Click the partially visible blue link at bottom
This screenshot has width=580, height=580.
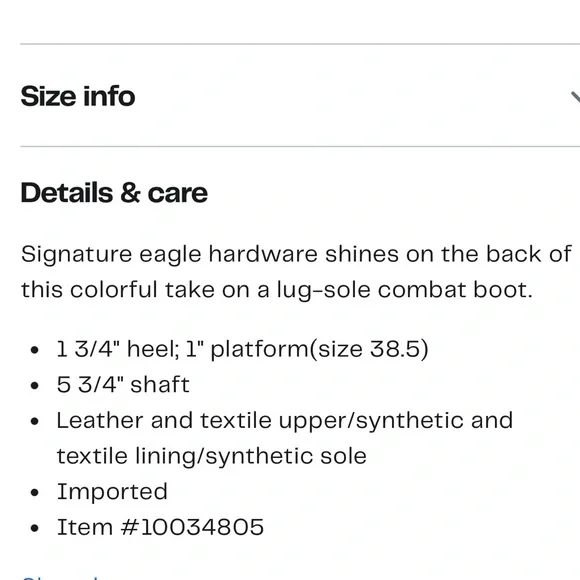[x=61, y=577]
